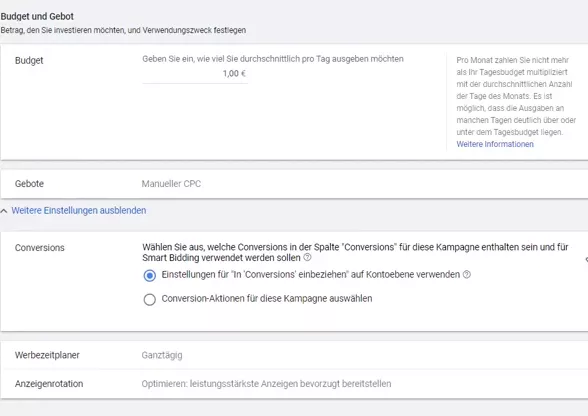Viewport: 588px width, 416px height.
Task: Select 'Einstellungen für In Conversions einbeziehen' radio button
Action: pos(150,276)
